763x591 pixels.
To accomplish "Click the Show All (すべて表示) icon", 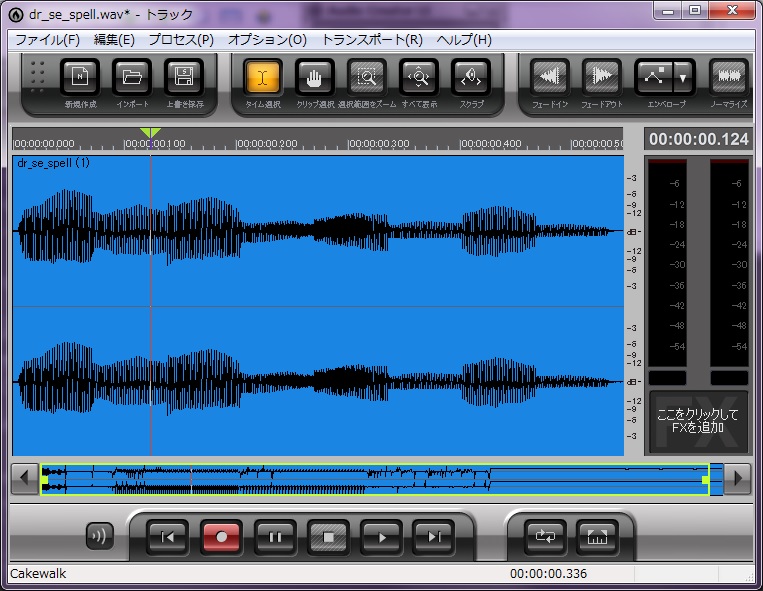I will [x=418, y=77].
